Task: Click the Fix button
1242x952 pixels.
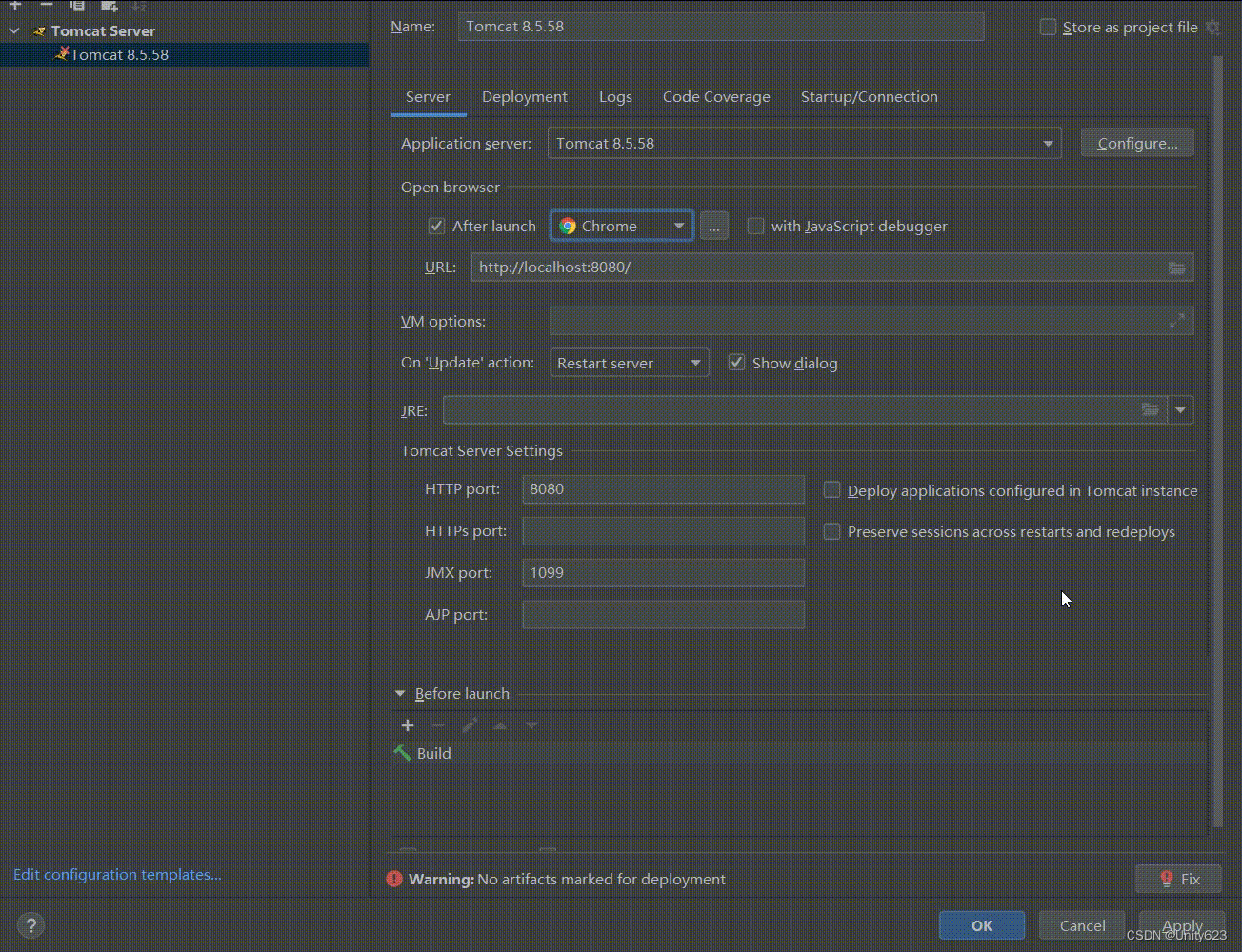Action: [1179, 879]
